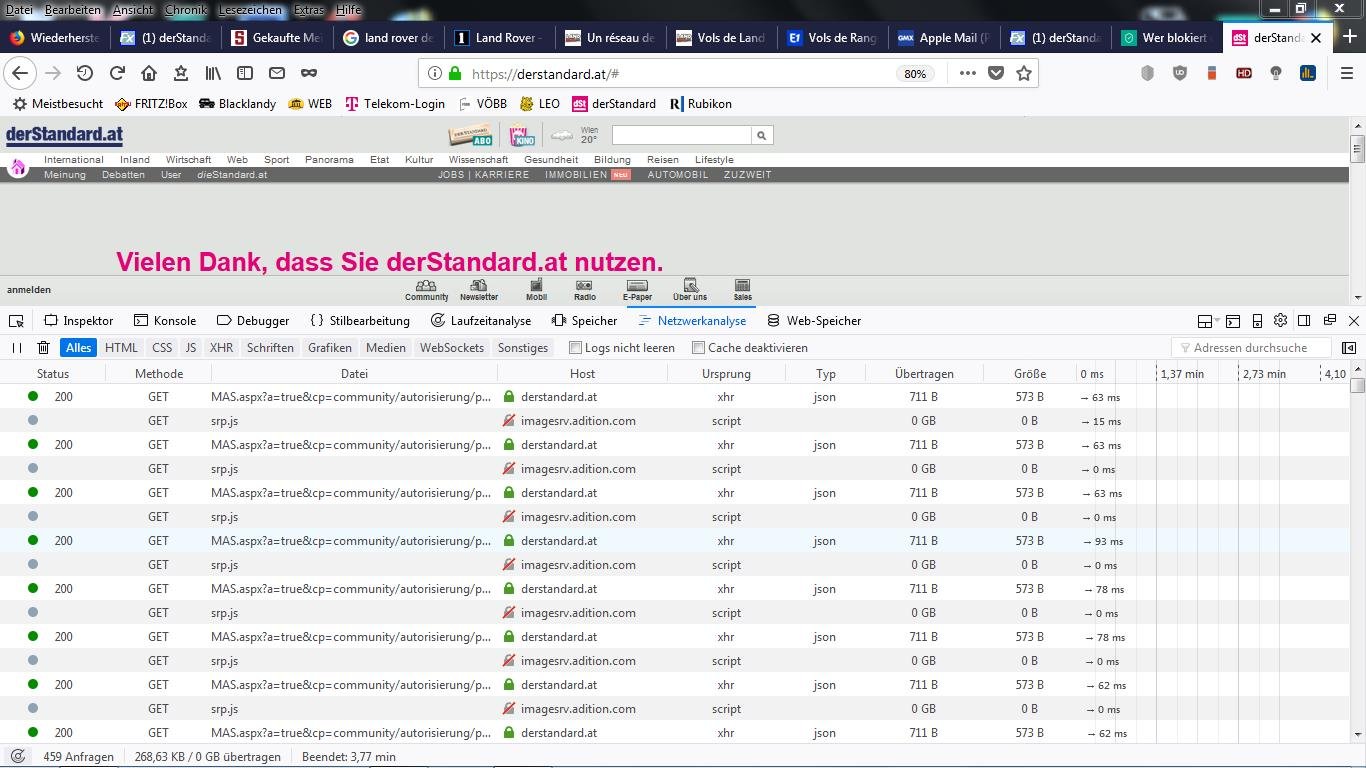Viewport: 1366px width, 768px height.
Task: Open page actions three-dot menu
Action: 967,73
